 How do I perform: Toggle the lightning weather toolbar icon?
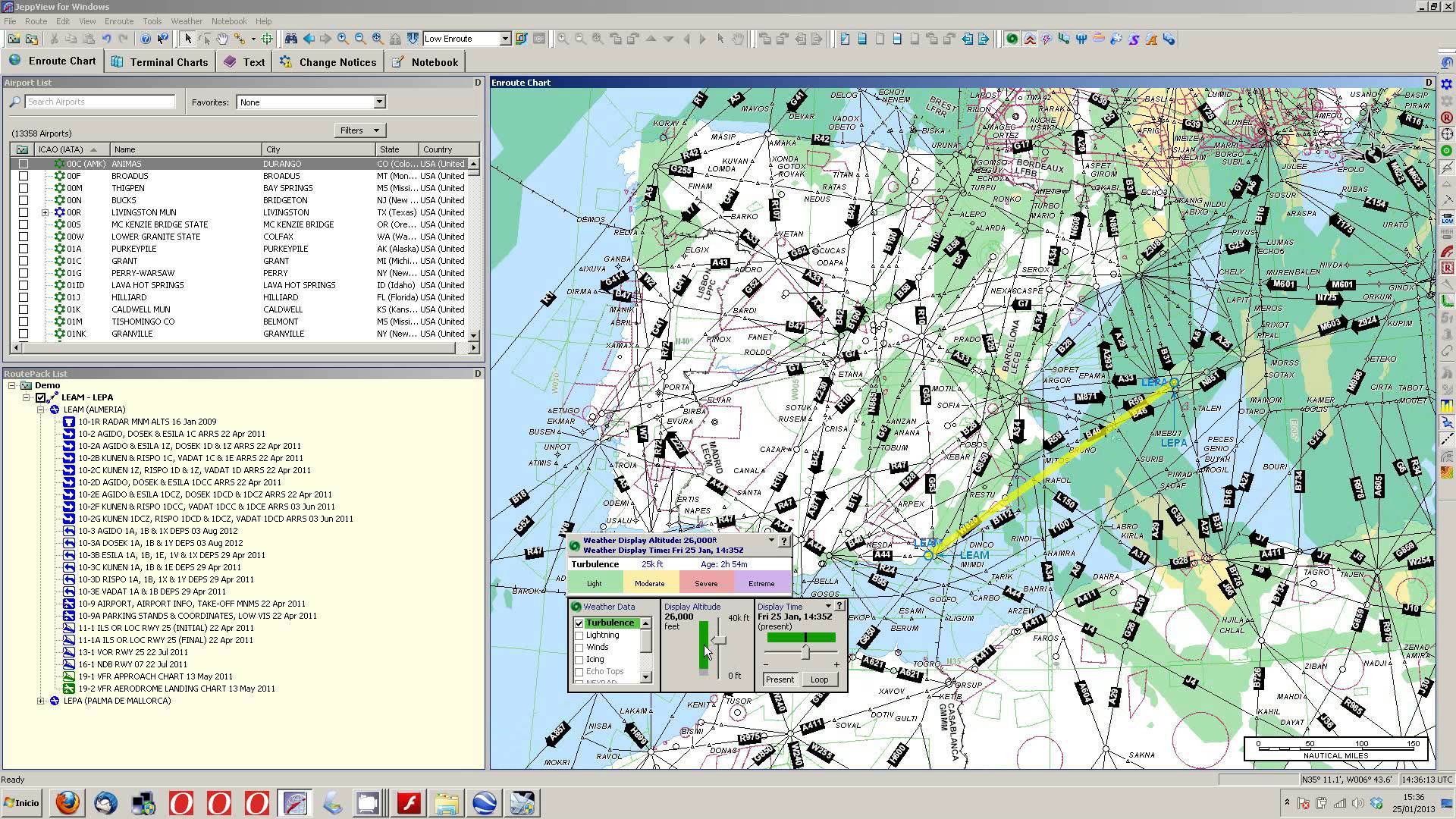(1046, 39)
